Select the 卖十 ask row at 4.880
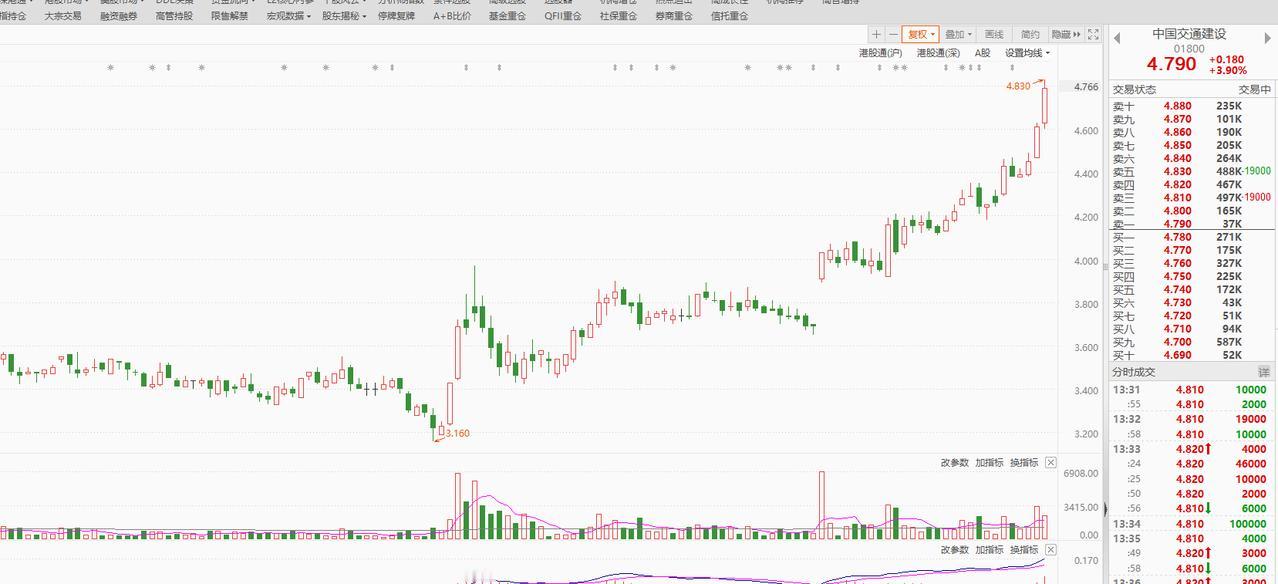Screen dimensions: 1278x584 [x=1191, y=106]
